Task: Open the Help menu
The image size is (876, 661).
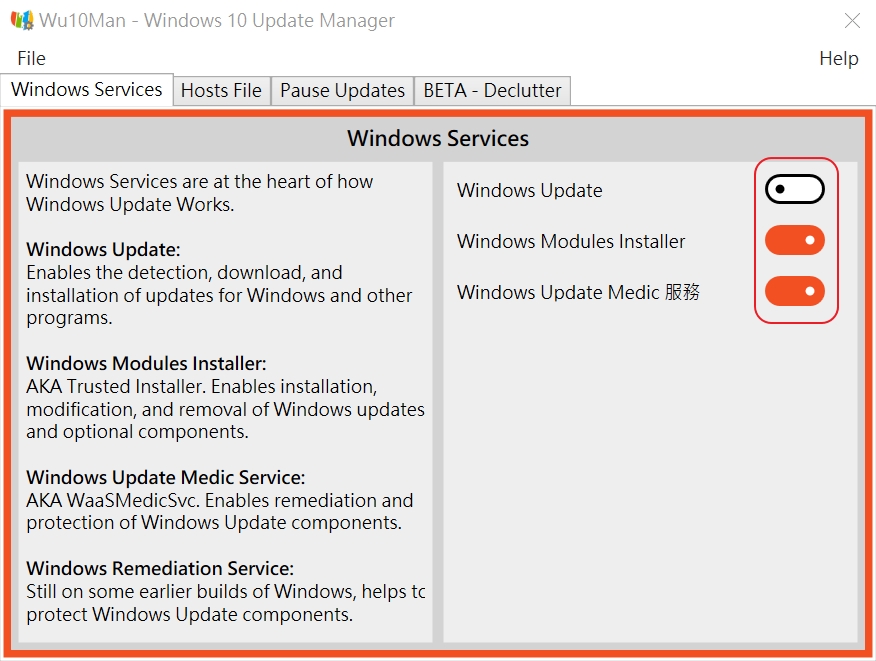Action: point(838,58)
